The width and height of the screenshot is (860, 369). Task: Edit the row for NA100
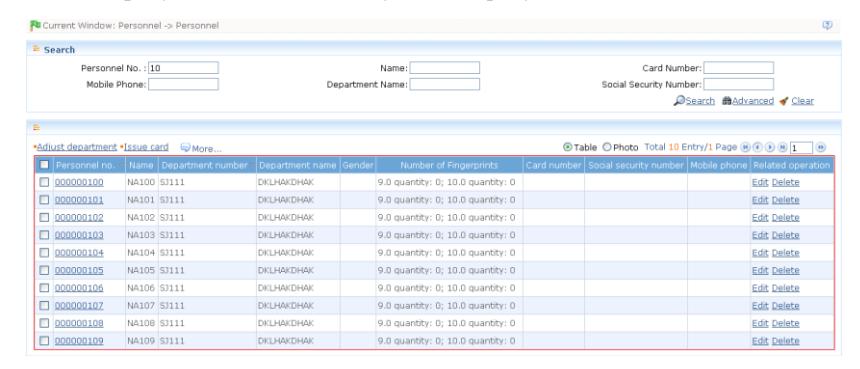(760, 182)
